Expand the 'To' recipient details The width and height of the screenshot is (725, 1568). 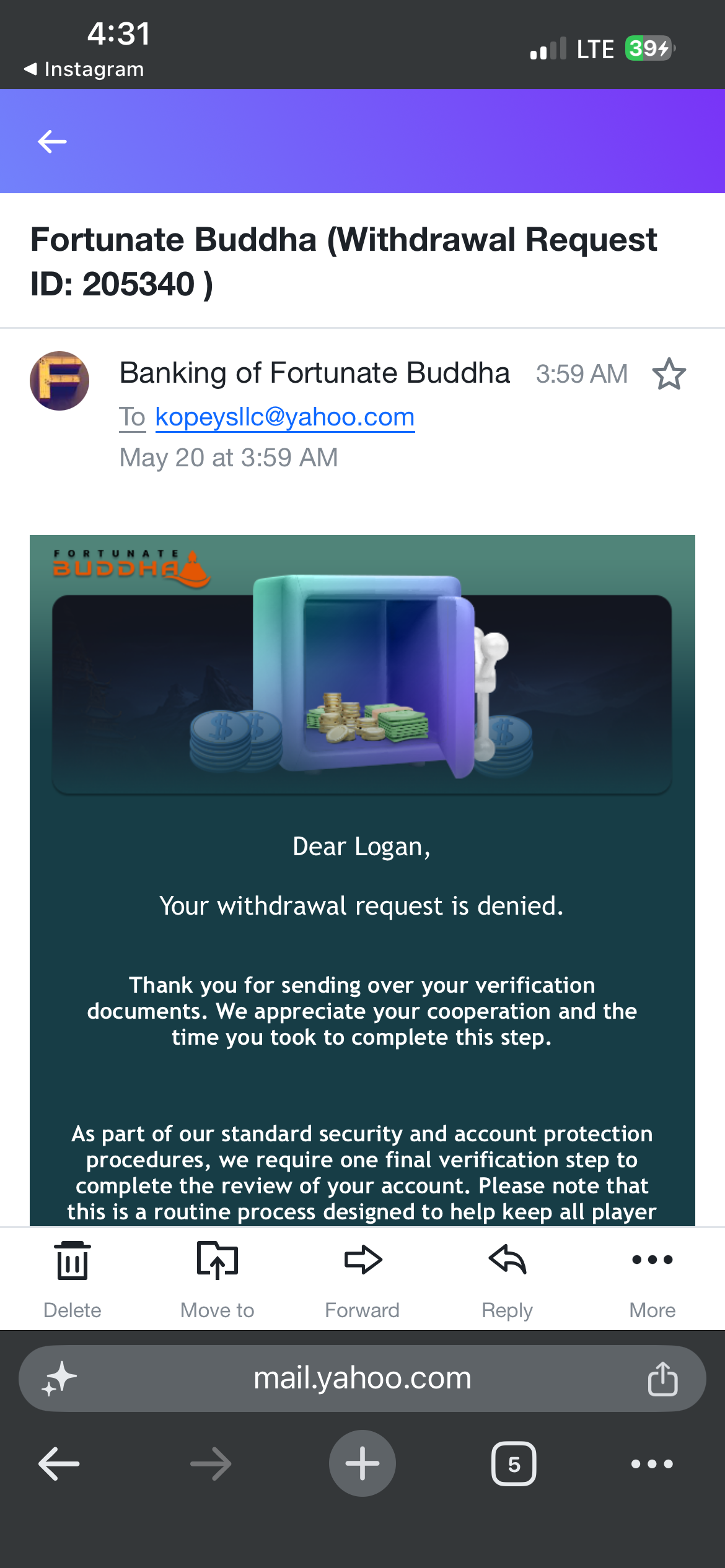[x=132, y=417]
